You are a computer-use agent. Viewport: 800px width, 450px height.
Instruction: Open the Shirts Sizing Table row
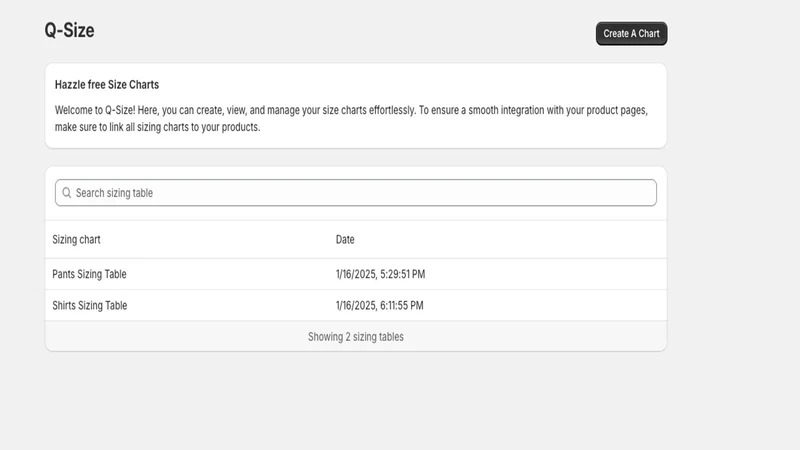click(356, 306)
